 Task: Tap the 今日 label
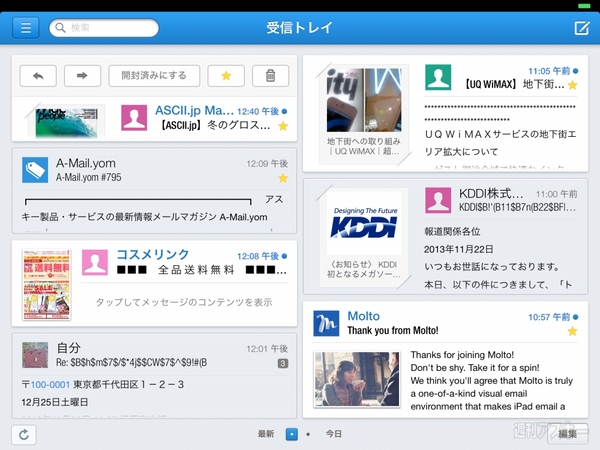(333, 434)
